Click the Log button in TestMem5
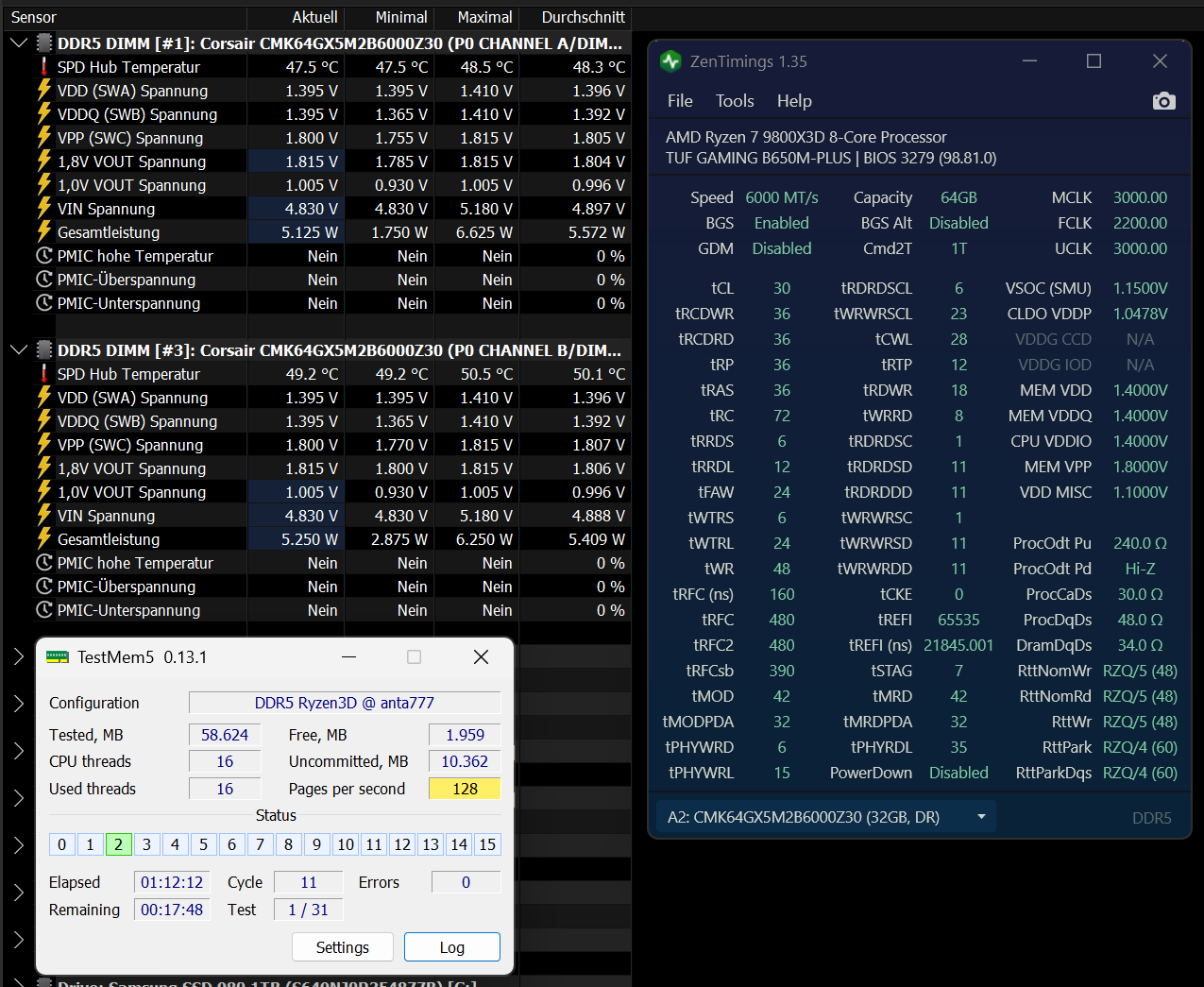 point(452,947)
